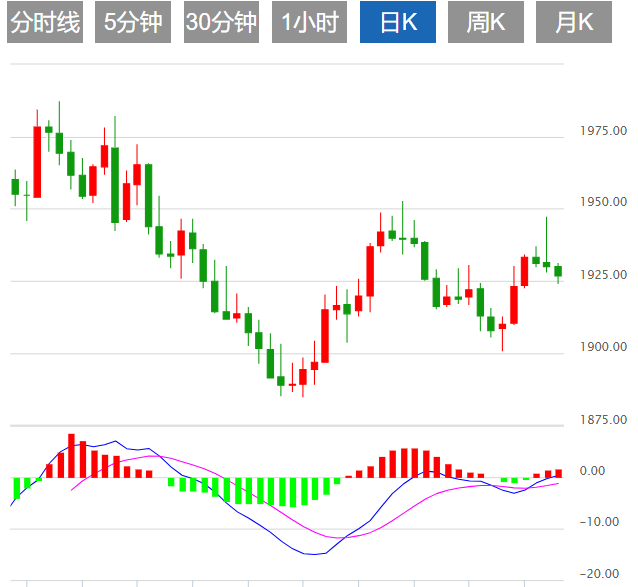
Task: Click the 1975.00 price axis label
Action: click(x=603, y=131)
